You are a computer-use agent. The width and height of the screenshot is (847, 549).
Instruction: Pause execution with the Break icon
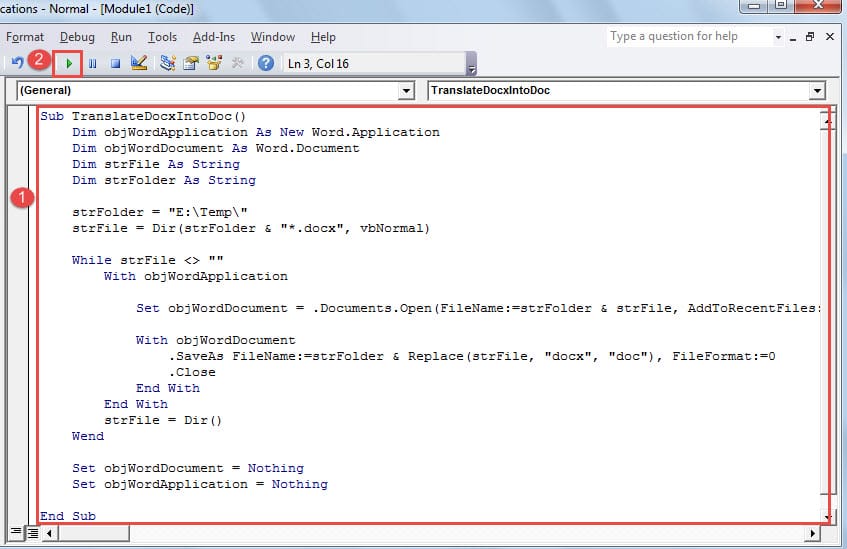click(93, 64)
